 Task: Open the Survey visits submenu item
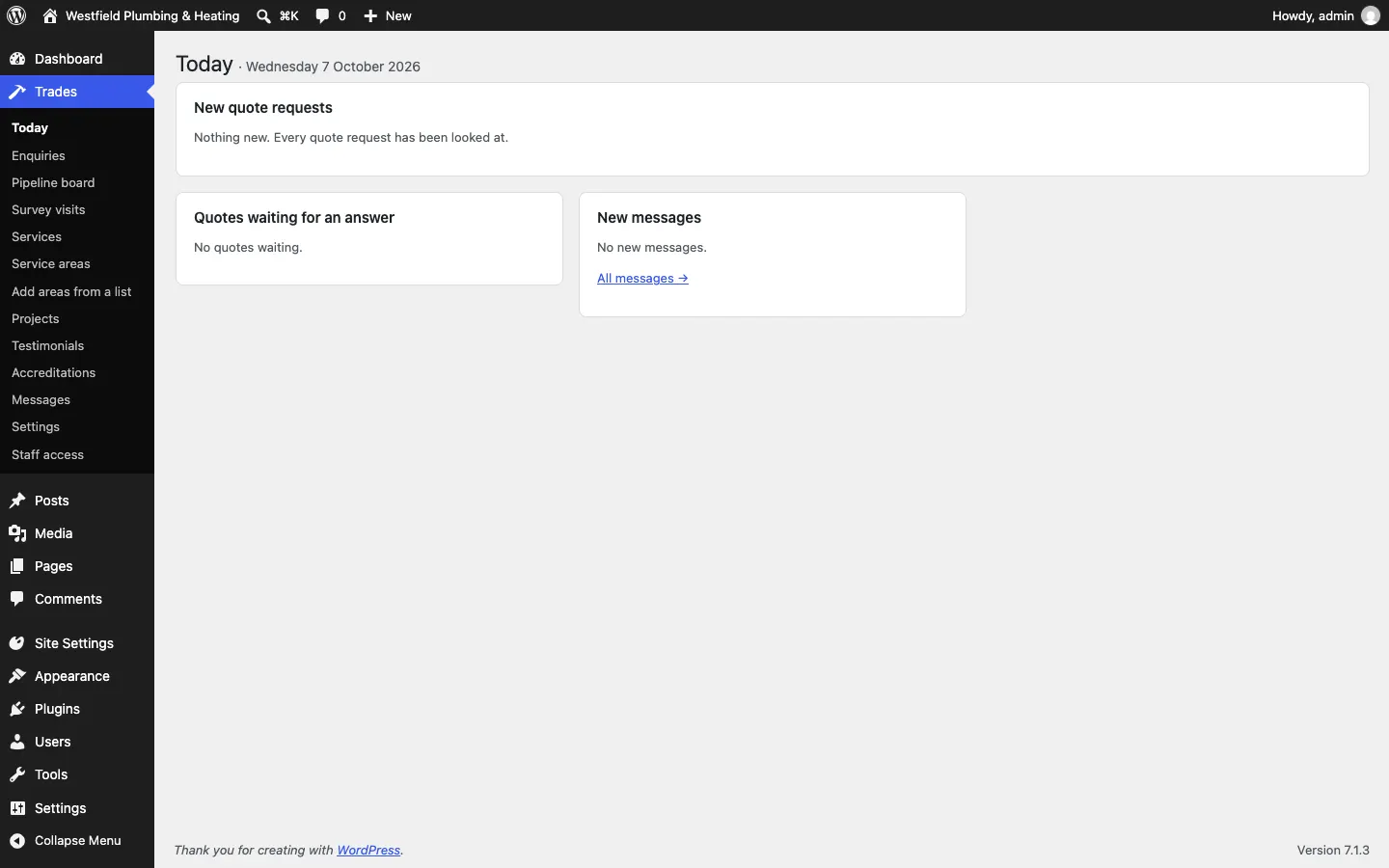48,210
